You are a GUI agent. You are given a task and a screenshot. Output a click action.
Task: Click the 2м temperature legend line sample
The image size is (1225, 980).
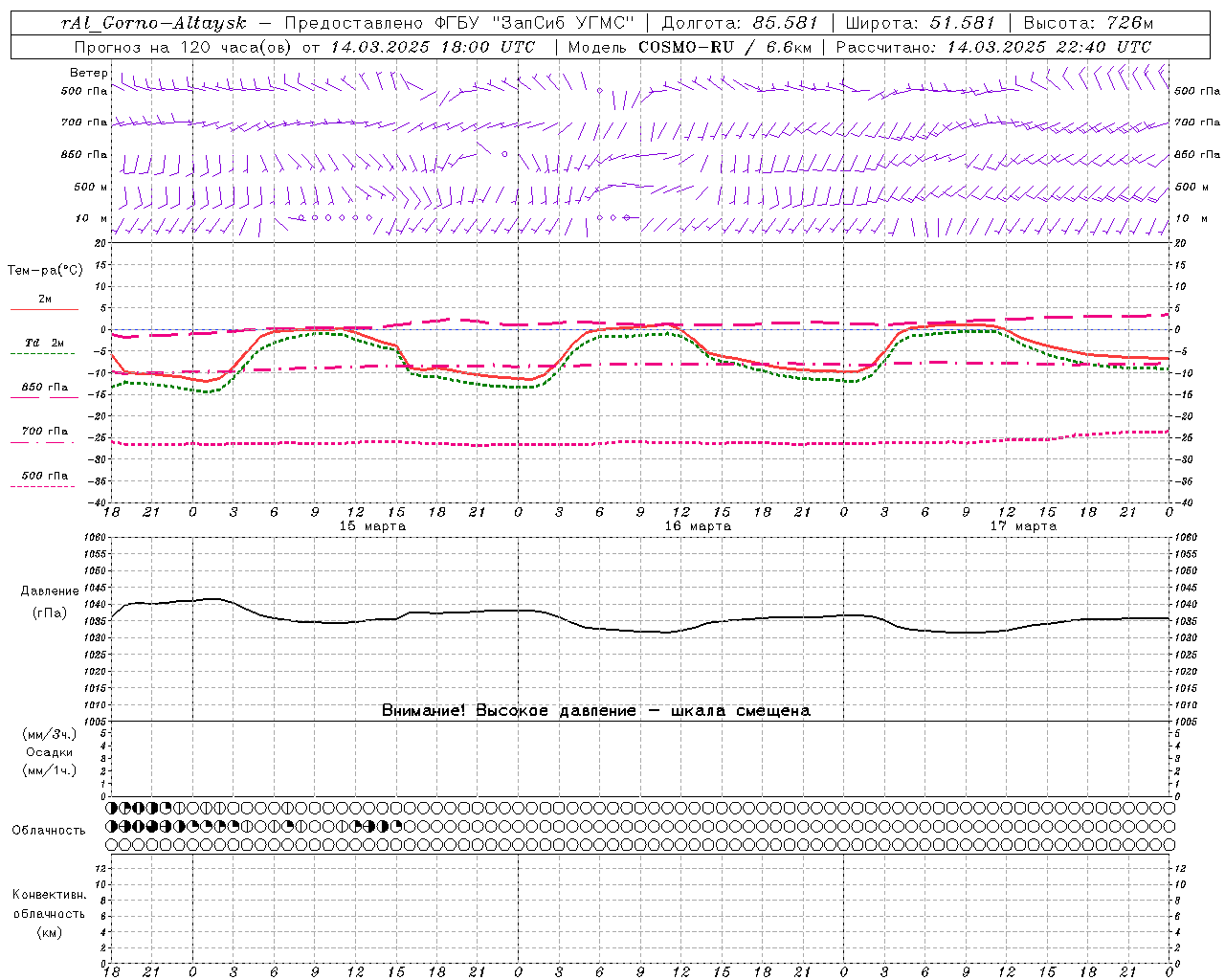tap(44, 309)
